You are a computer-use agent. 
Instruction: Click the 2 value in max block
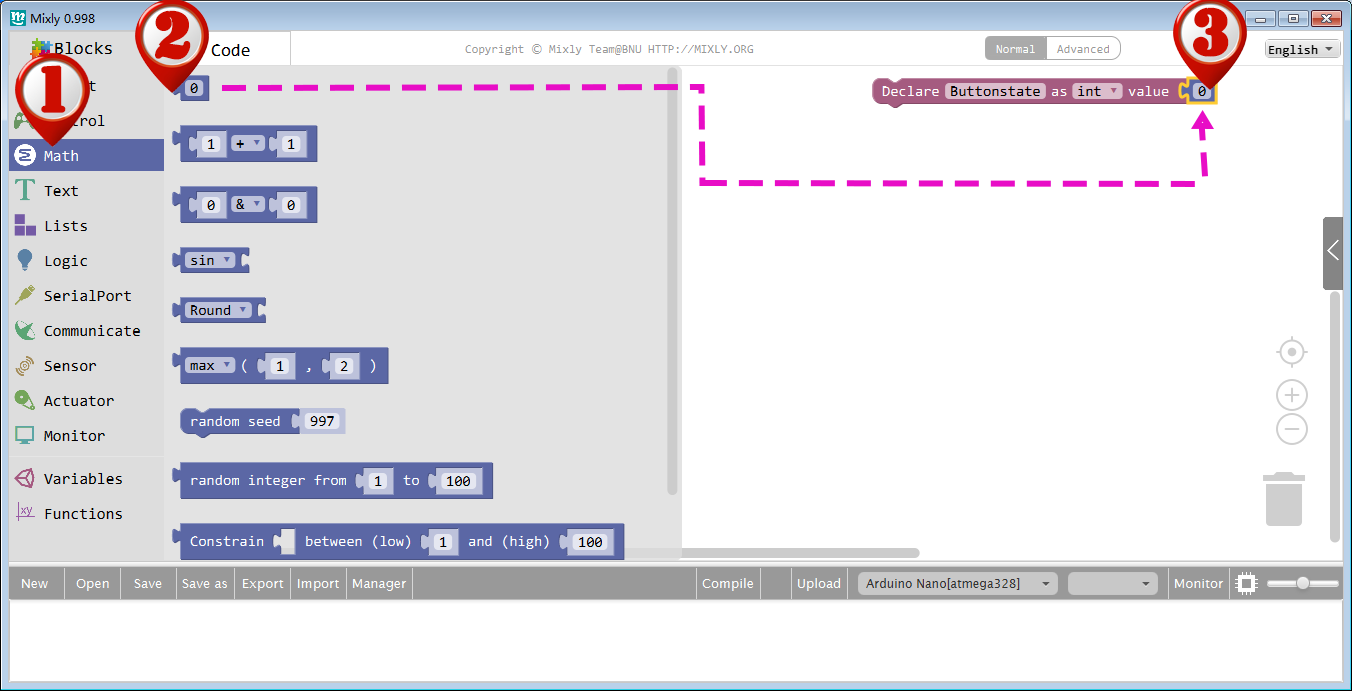point(344,366)
